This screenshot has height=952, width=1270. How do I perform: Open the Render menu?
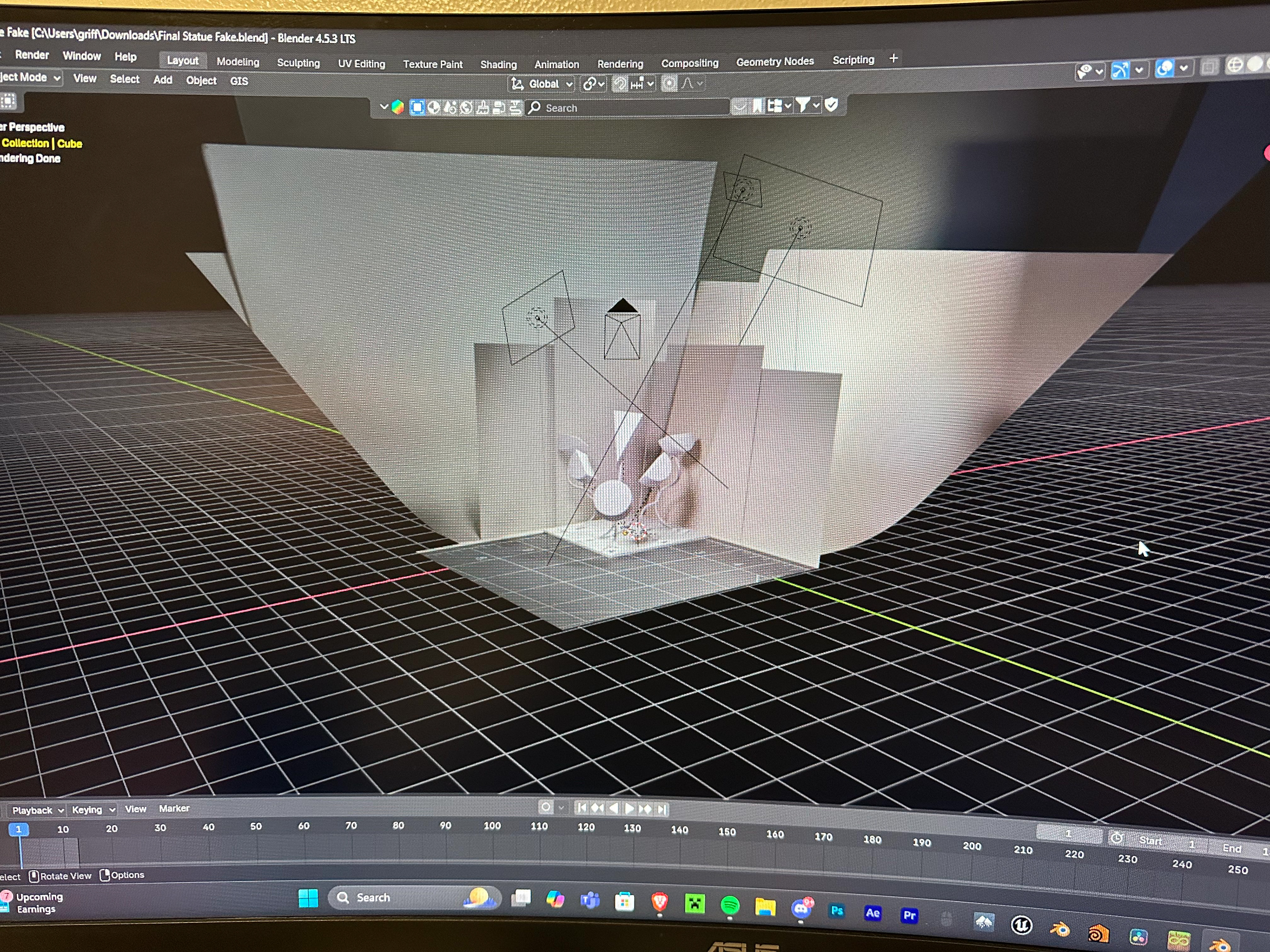coord(31,55)
